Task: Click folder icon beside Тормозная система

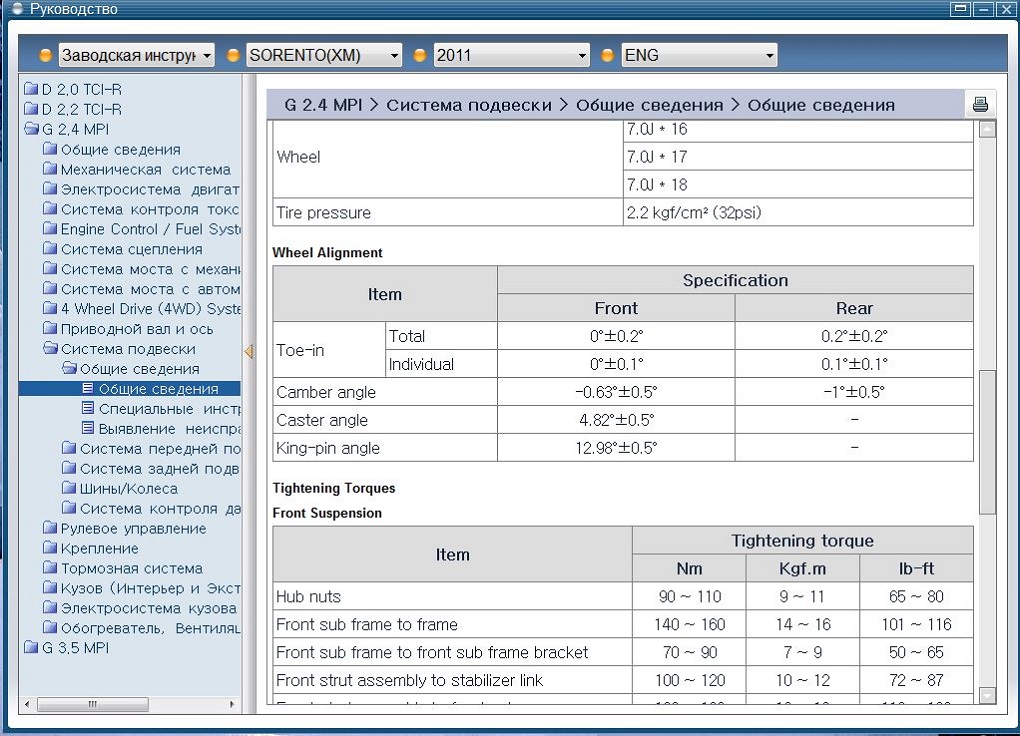Action: [50, 568]
